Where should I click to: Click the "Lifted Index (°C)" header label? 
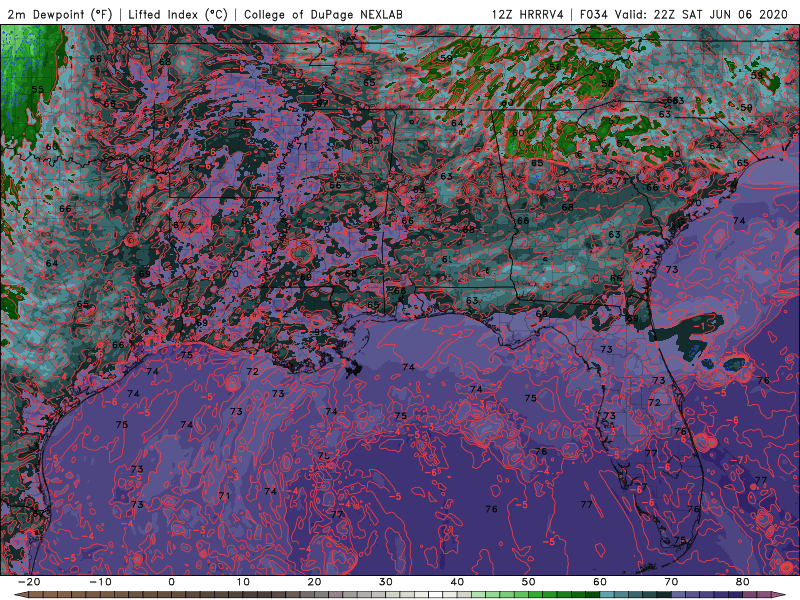pyautogui.click(x=178, y=14)
